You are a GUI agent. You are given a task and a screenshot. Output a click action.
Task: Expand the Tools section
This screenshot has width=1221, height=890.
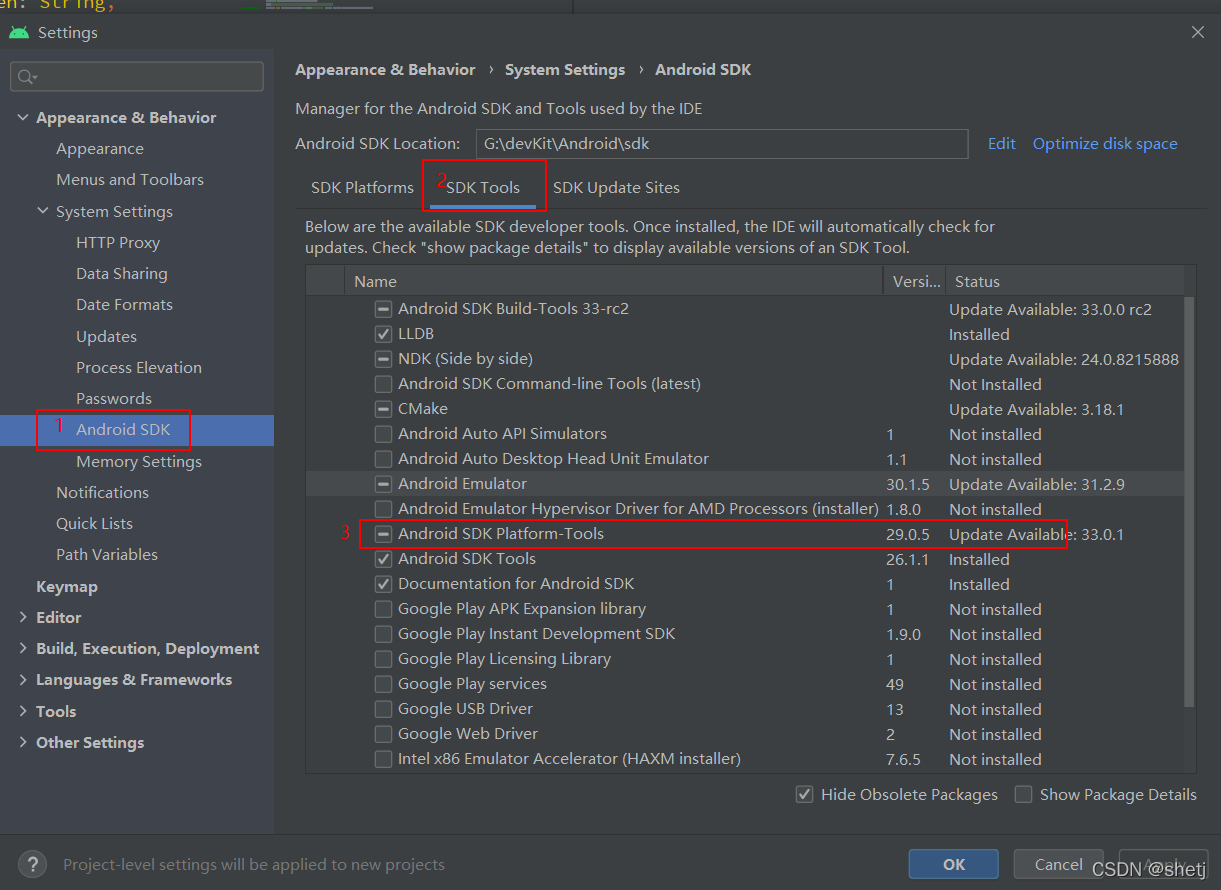pos(23,712)
